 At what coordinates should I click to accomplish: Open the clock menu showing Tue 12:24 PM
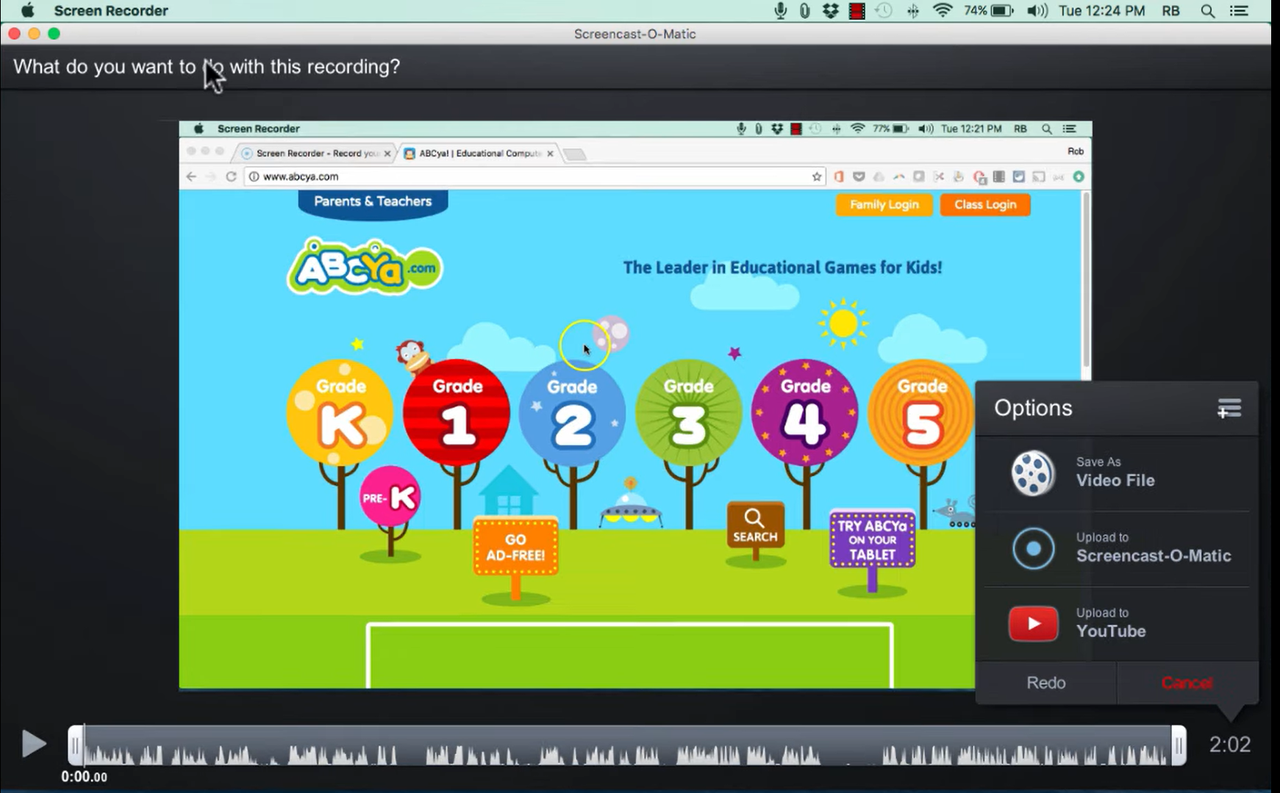point(1101,11)
